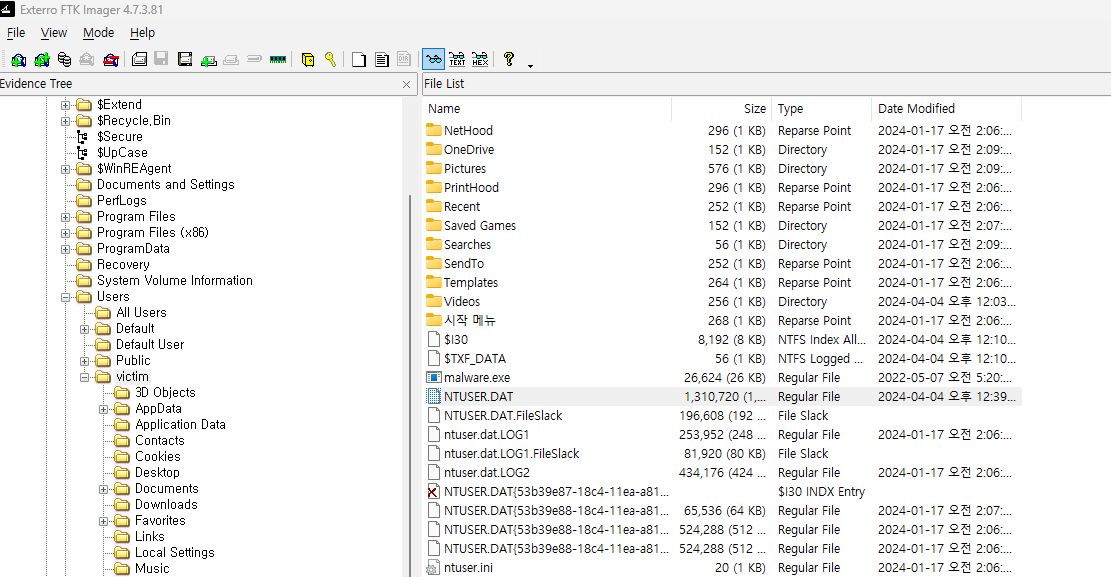Click Add All Attached Devices icon

click(x=42, y=60)
